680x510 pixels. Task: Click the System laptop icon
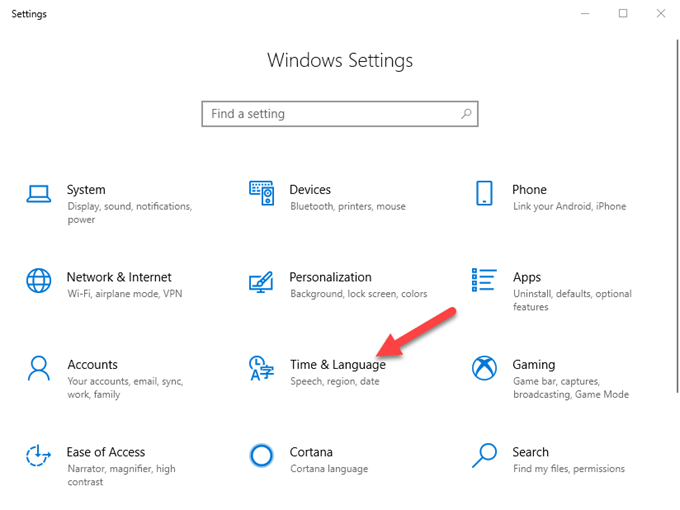[x=39, y=192]
